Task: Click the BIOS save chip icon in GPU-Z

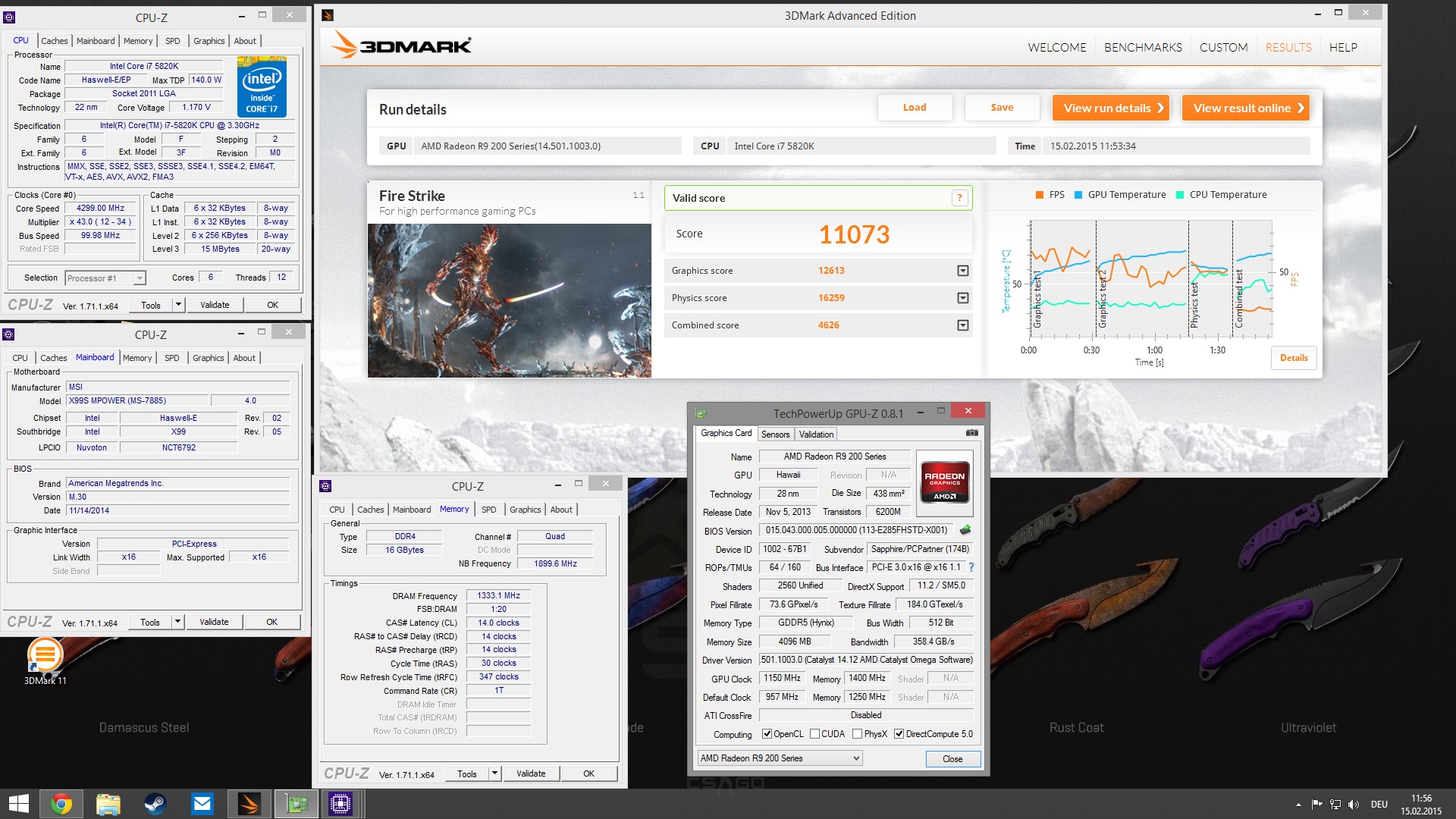Action: [x=965, y=530]
